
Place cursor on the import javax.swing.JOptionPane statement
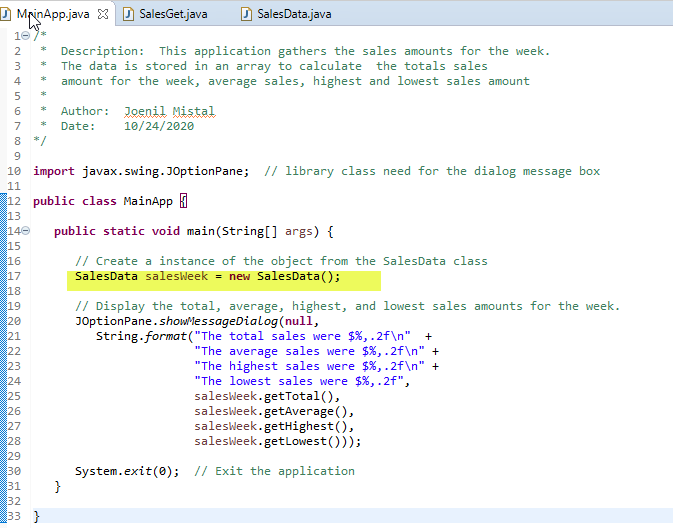coord(141,171)
